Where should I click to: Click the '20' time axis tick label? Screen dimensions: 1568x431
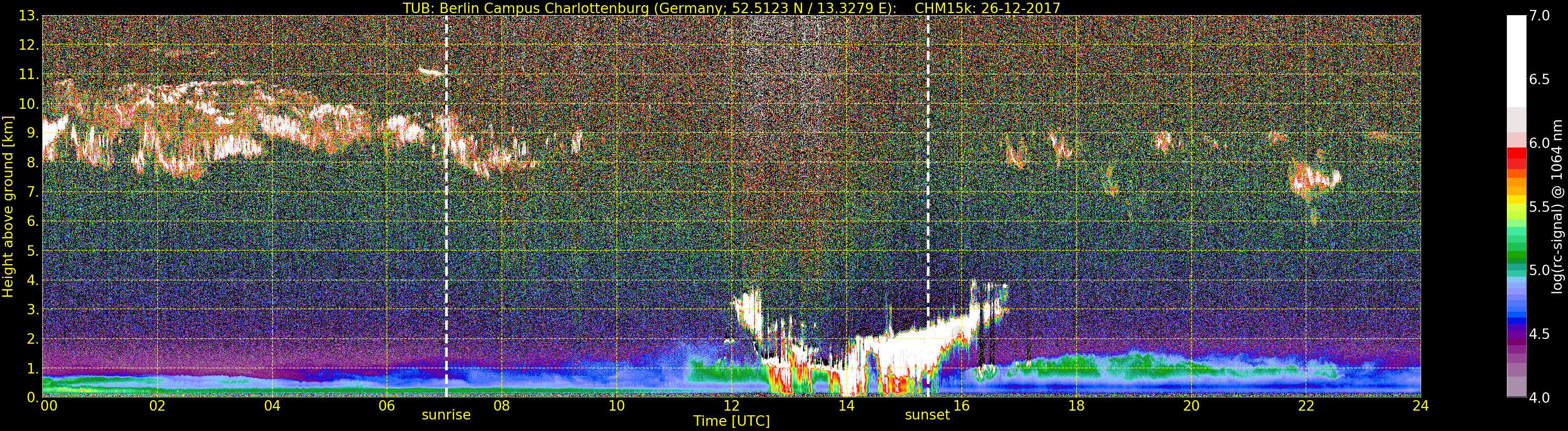[1191, 405]
